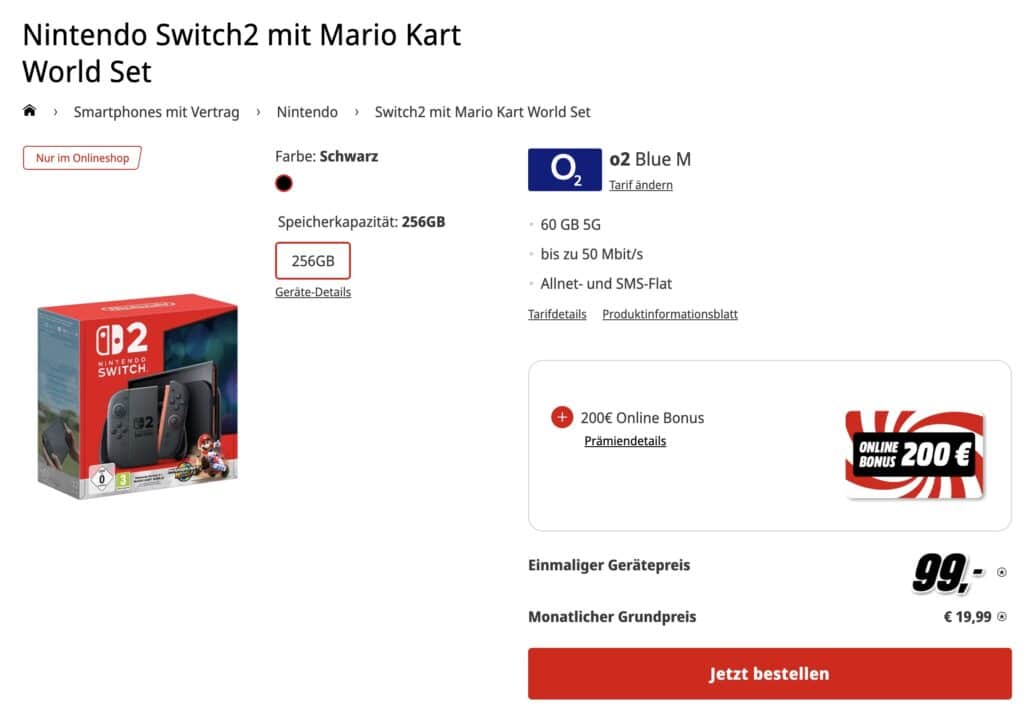
Task: Go to the home page icon
Action: (29, 110)
